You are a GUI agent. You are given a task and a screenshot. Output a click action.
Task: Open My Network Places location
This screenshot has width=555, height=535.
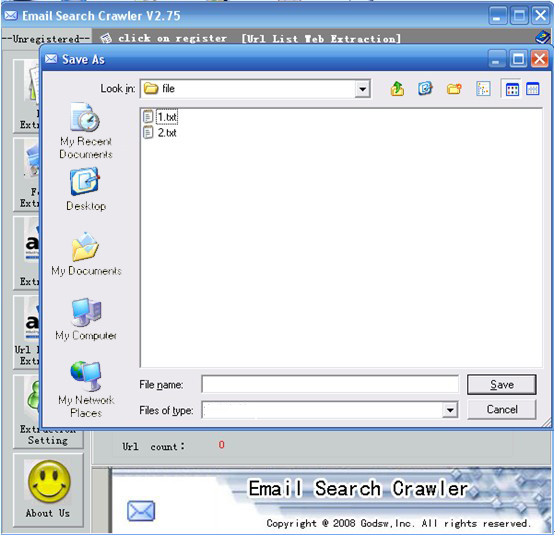(x=86, y=389)
